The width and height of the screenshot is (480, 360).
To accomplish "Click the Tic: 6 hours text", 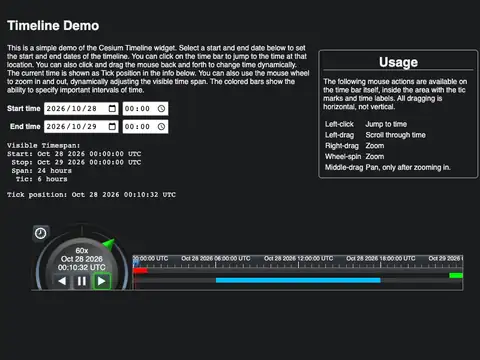I will (x=42, y=179).
